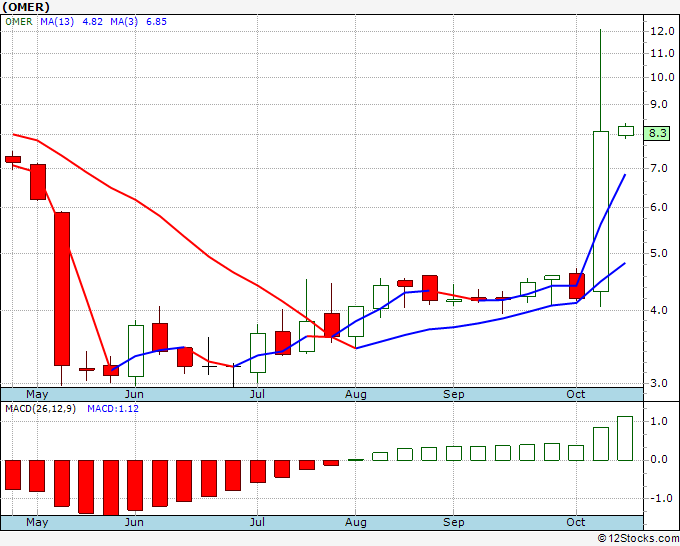
Task: Click the longest red MACD bar in late May
Action: [111, 488]
